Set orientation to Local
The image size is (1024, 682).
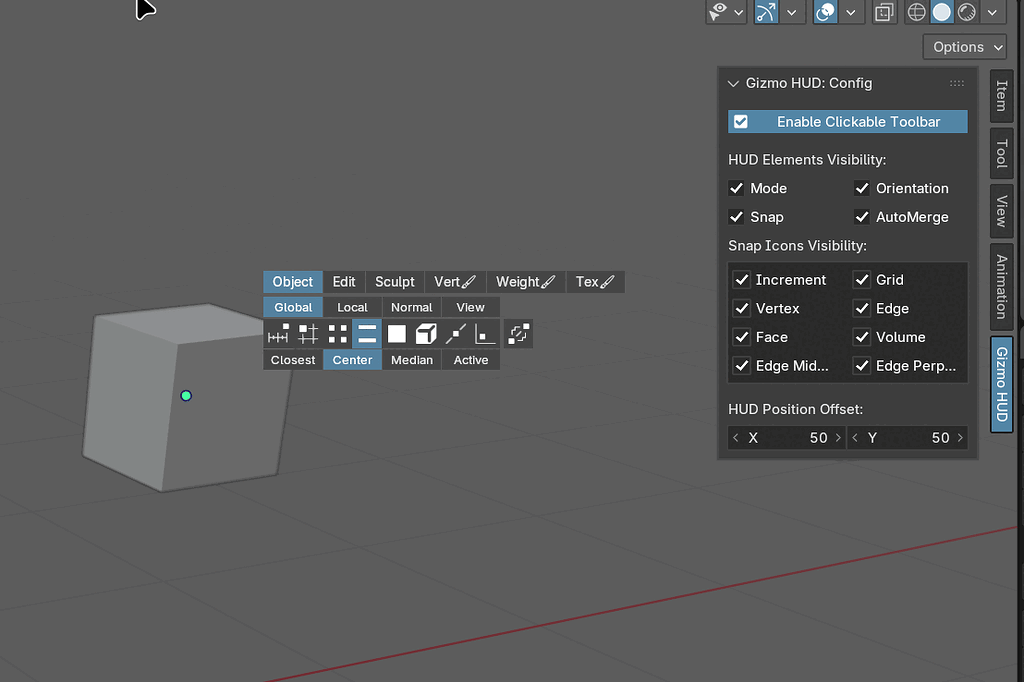(x=353, y=307)
